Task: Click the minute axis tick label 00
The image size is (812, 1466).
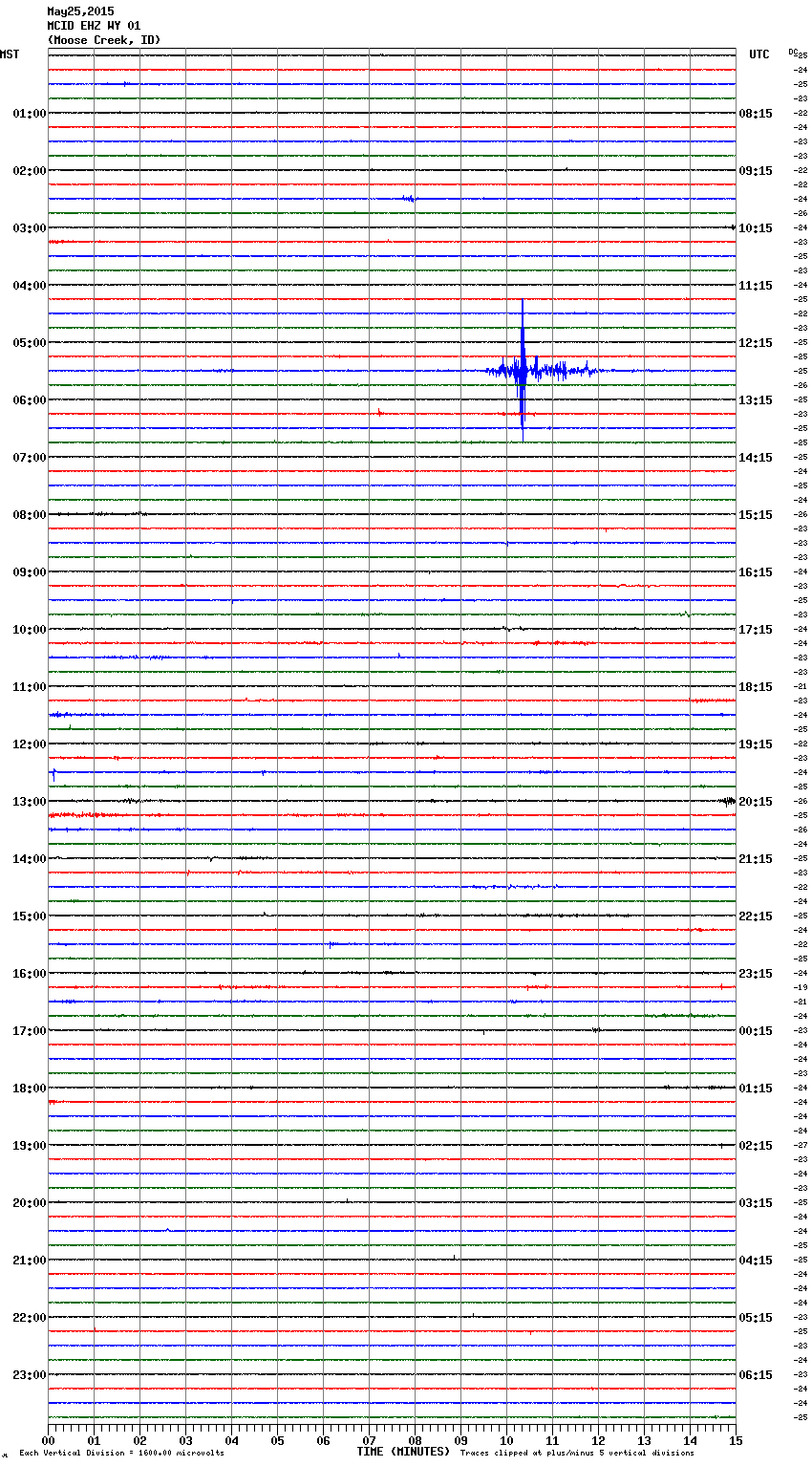Action: [x=48, y=1440]
